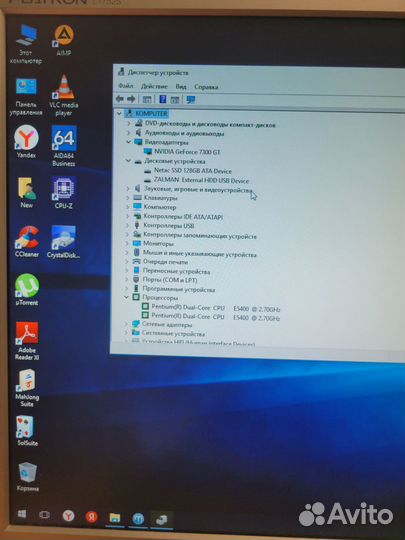
Task: Click the Диспетчер устройств window title
Action: click(158, 73)
